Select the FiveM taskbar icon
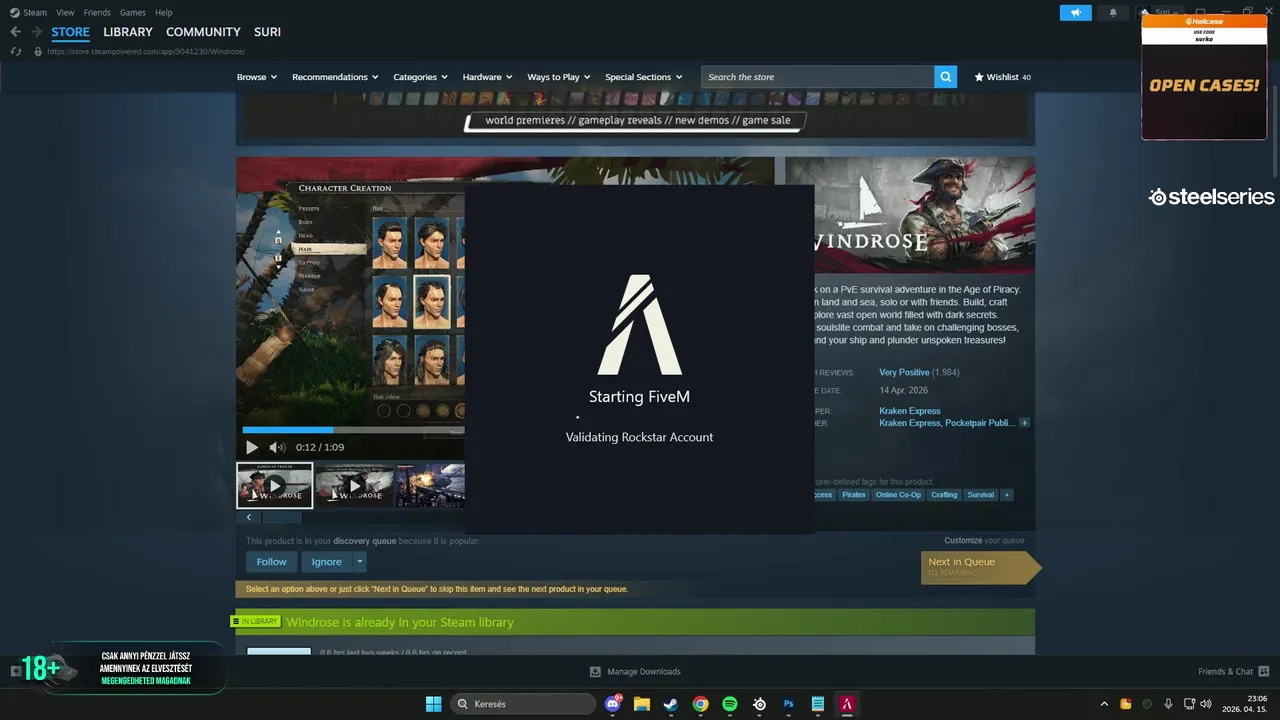The width and height of the screenshot is (1280, 720). pyautogui.click(x=847, y=704)
